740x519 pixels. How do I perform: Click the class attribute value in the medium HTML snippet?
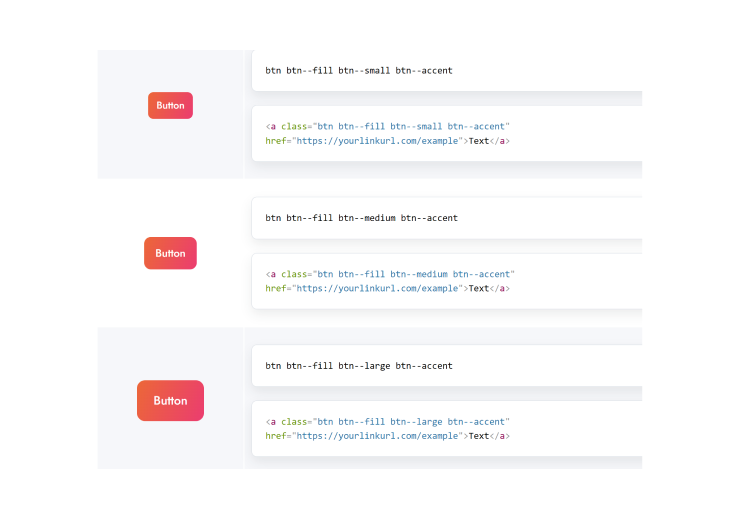pos(413,274)
